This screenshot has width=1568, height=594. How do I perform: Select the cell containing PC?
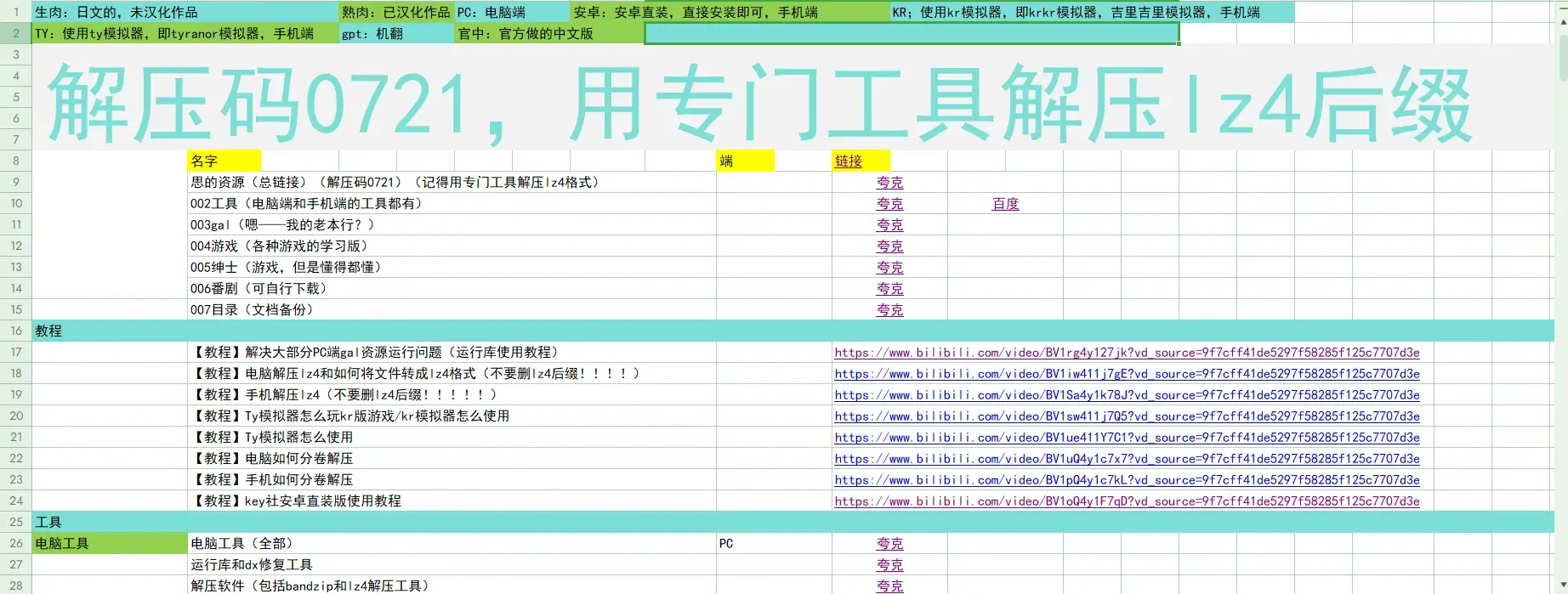(x=774, y=543)
